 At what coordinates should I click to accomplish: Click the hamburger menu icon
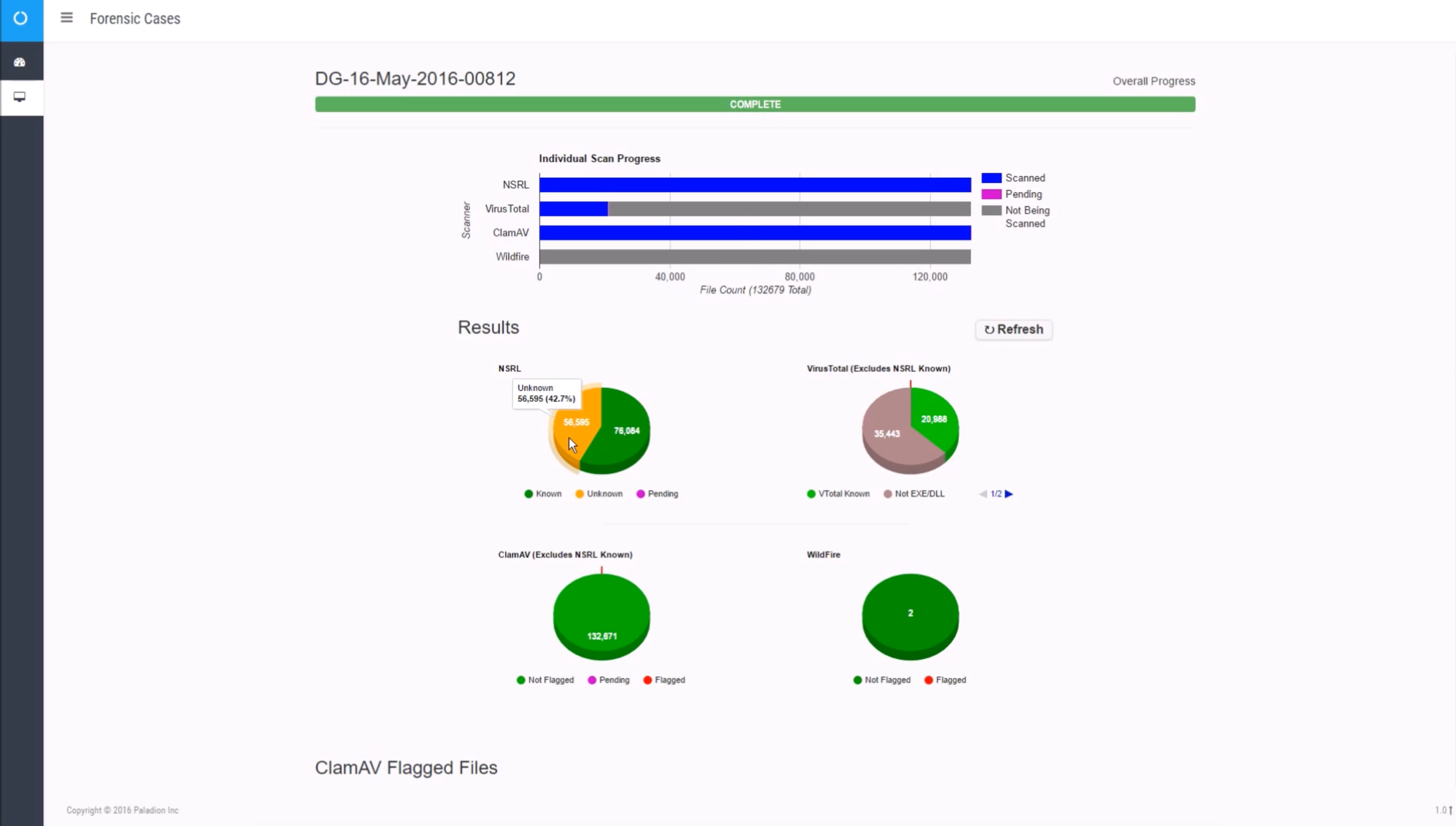[67, 18]
